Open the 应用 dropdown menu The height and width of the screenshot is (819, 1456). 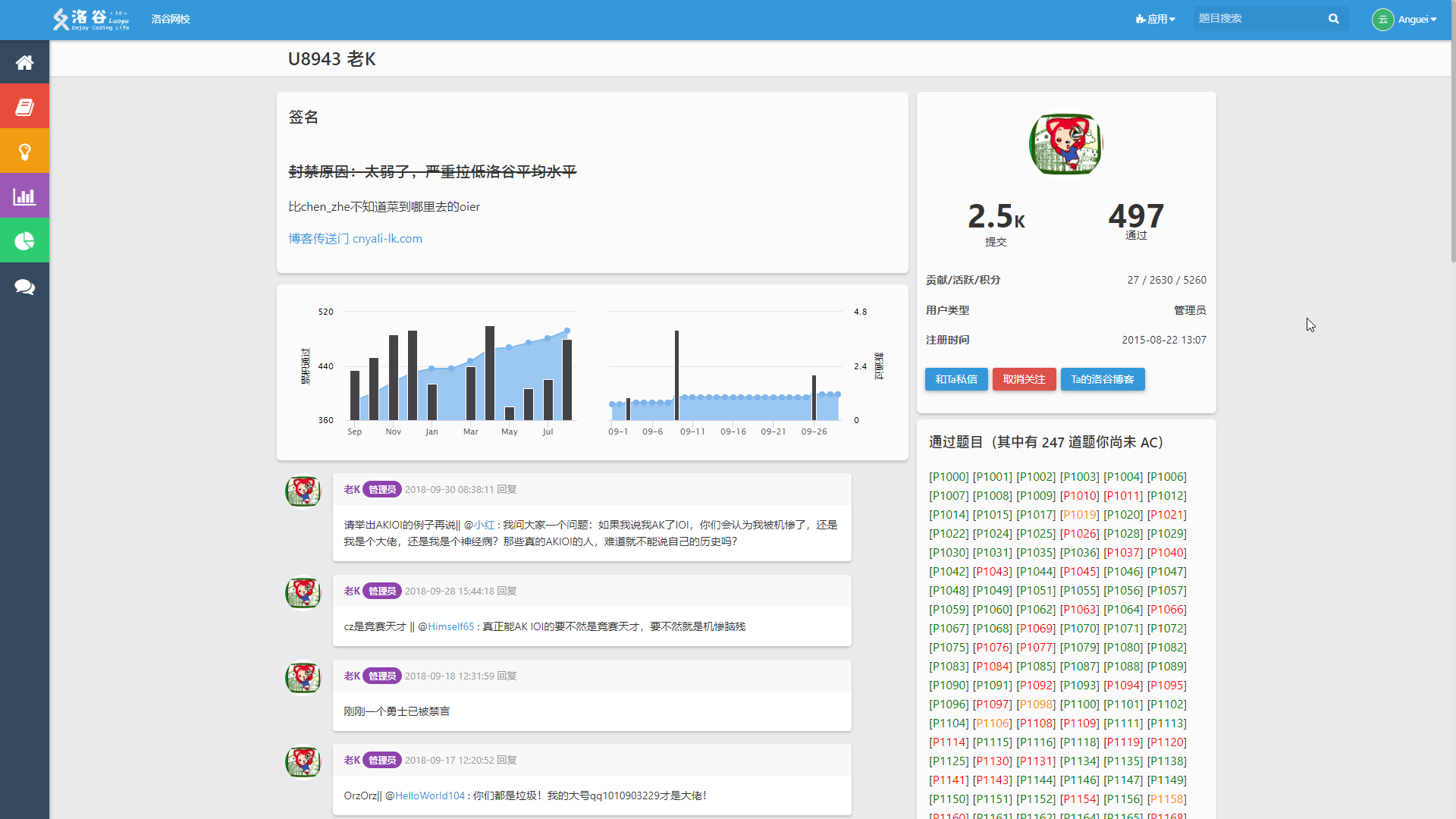[x=1155, y=18]
